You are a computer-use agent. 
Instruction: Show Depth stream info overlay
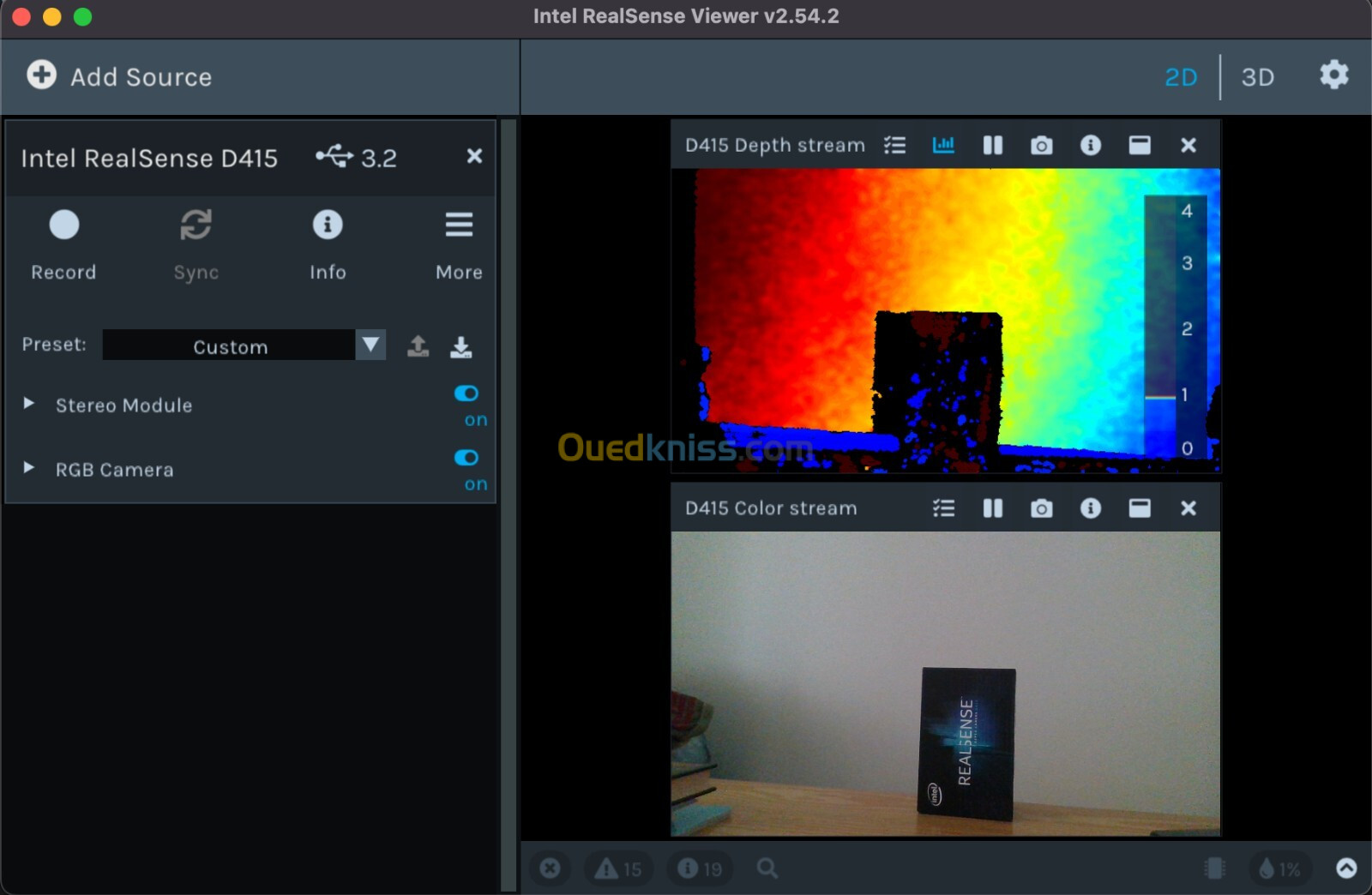pyautogui.click(x=1090, y=145)
